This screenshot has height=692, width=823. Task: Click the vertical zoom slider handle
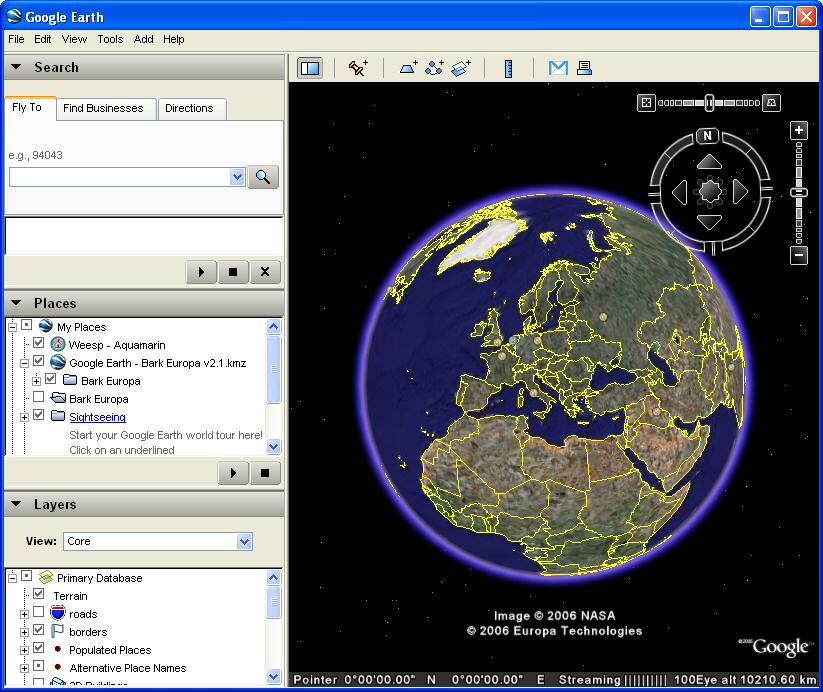[x=799, y=193]
